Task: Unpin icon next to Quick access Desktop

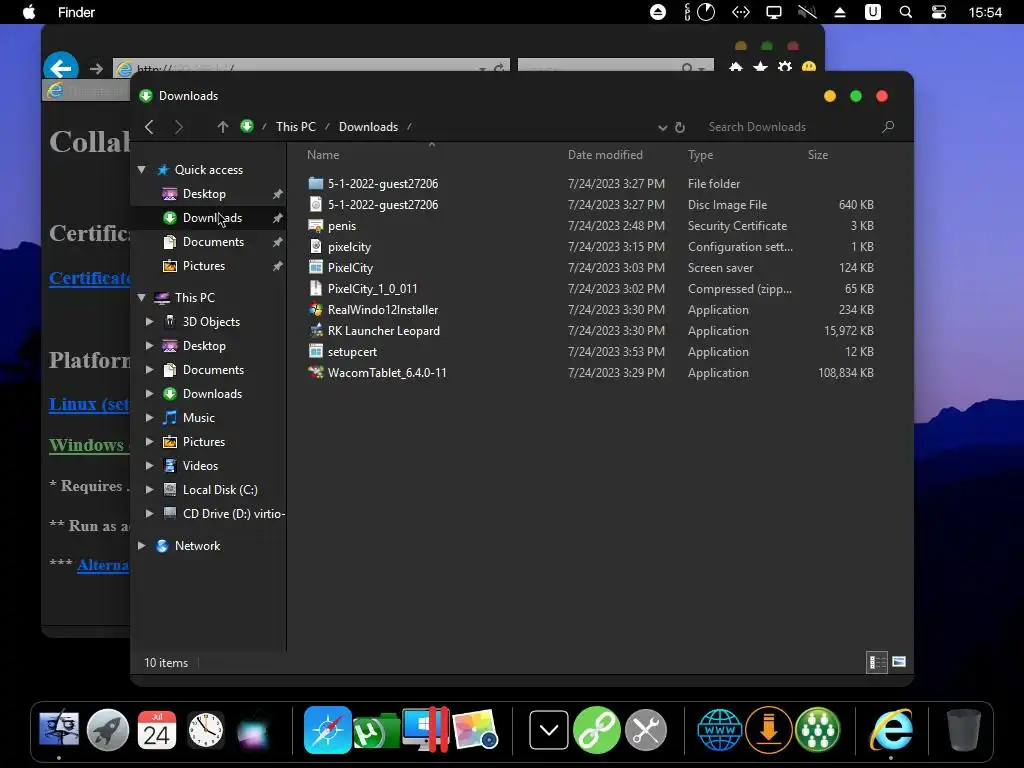Action: click(278, 194)
